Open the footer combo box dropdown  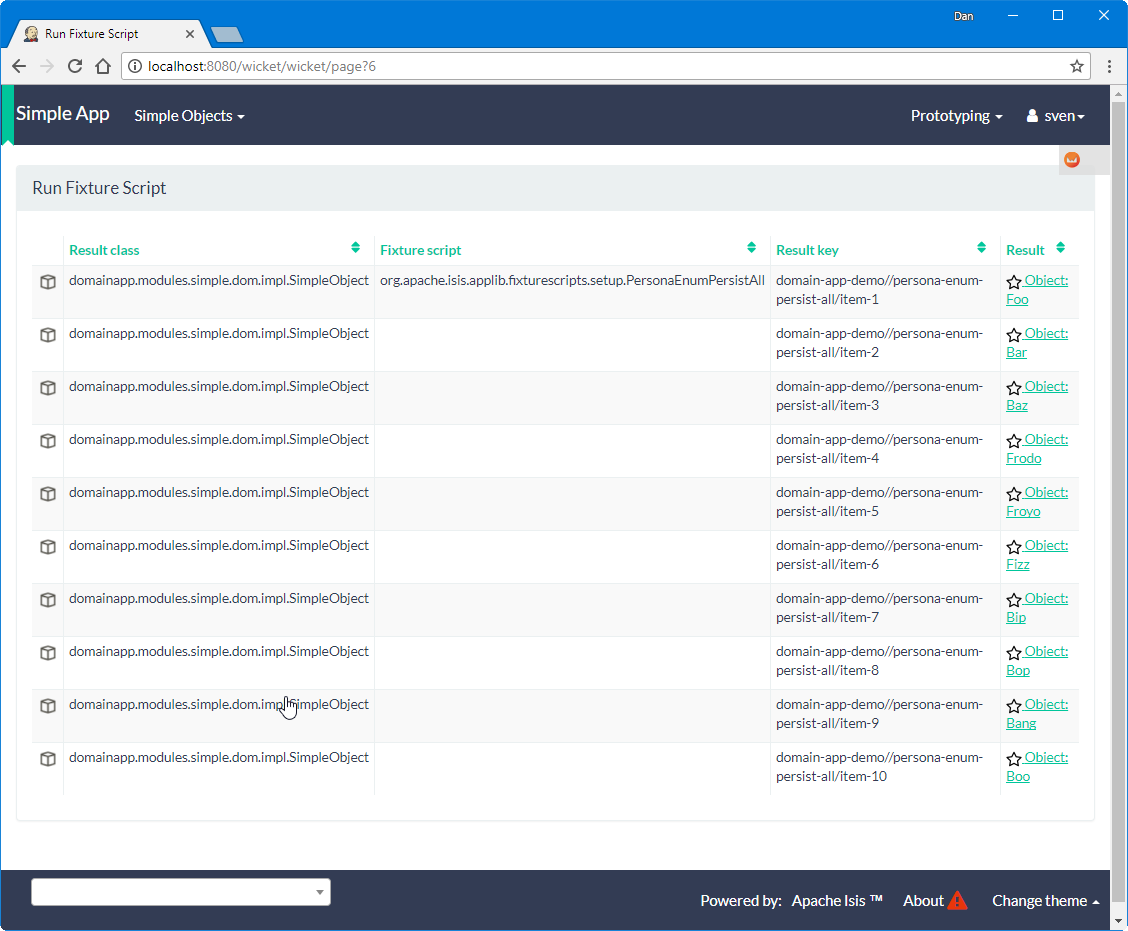point(320,892)
